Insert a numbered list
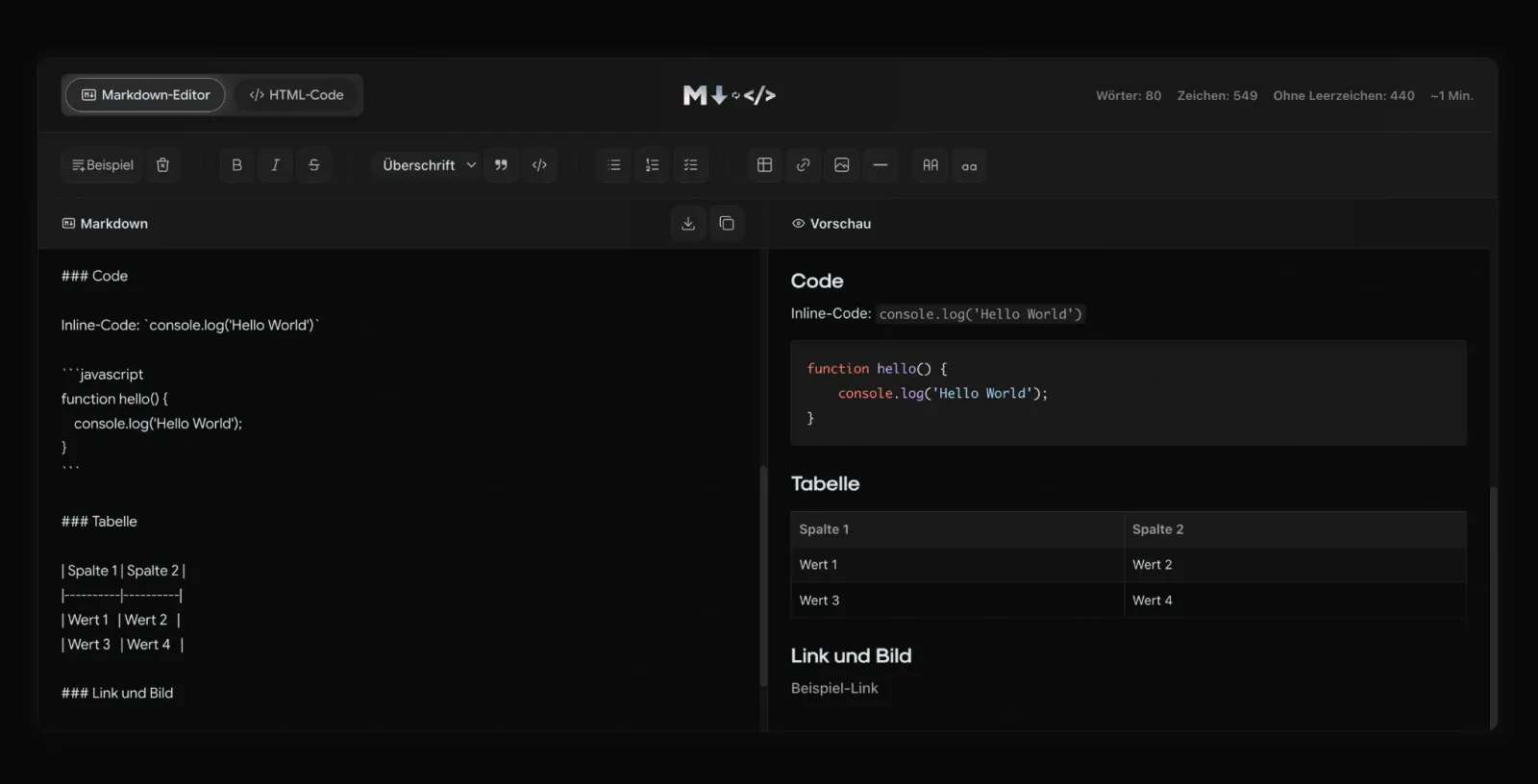 tap(653, 165)
